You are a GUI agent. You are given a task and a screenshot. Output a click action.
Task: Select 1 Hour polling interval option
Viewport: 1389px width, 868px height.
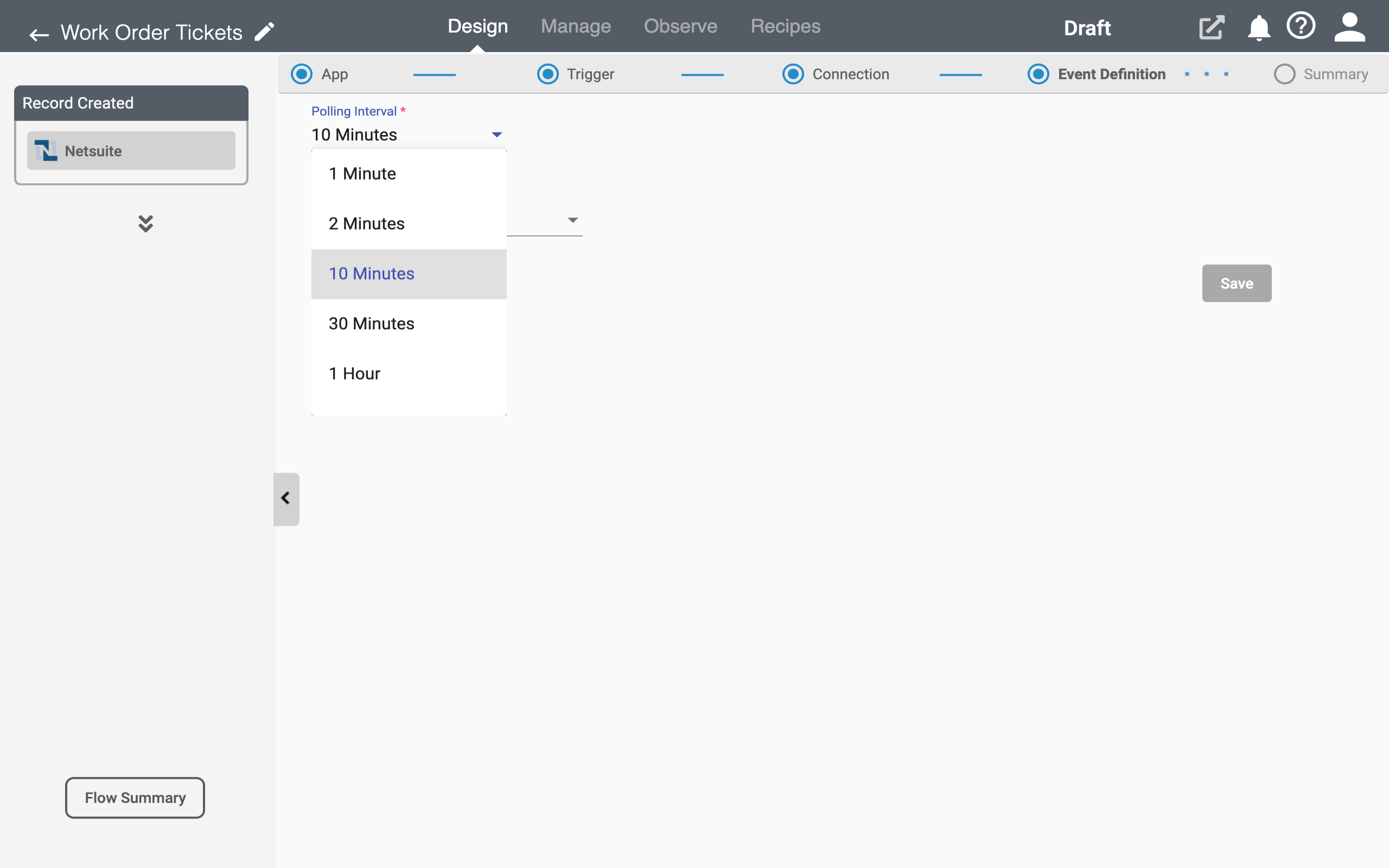tap(354, 373)
